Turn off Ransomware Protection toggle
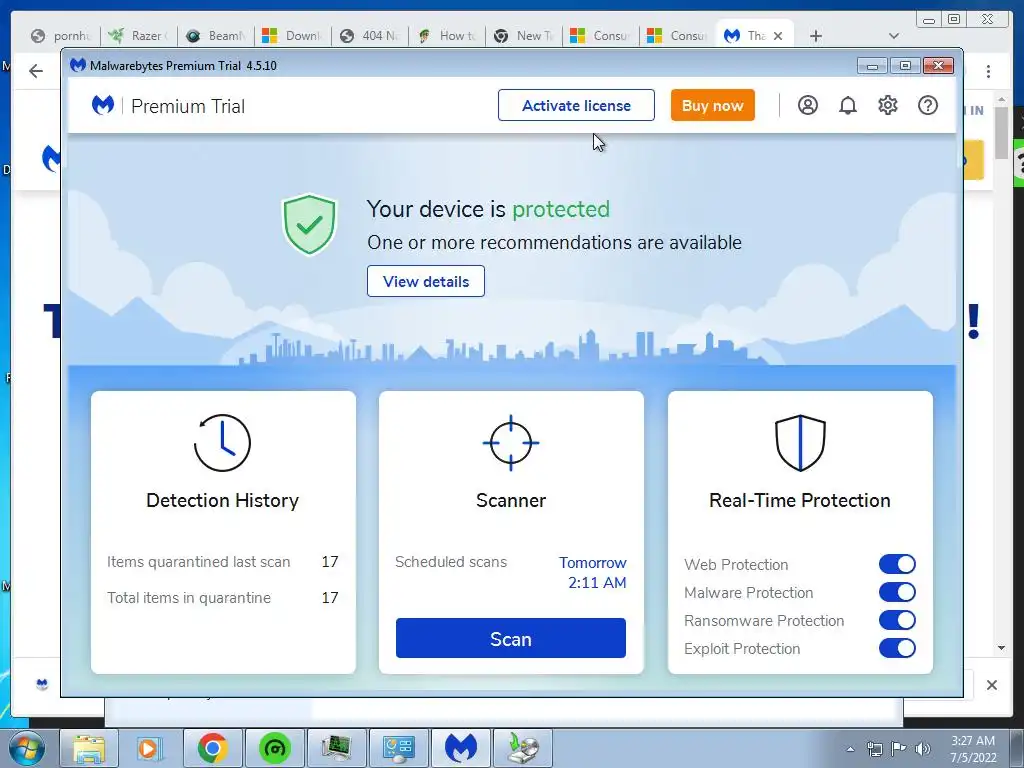 click(897, 620)
